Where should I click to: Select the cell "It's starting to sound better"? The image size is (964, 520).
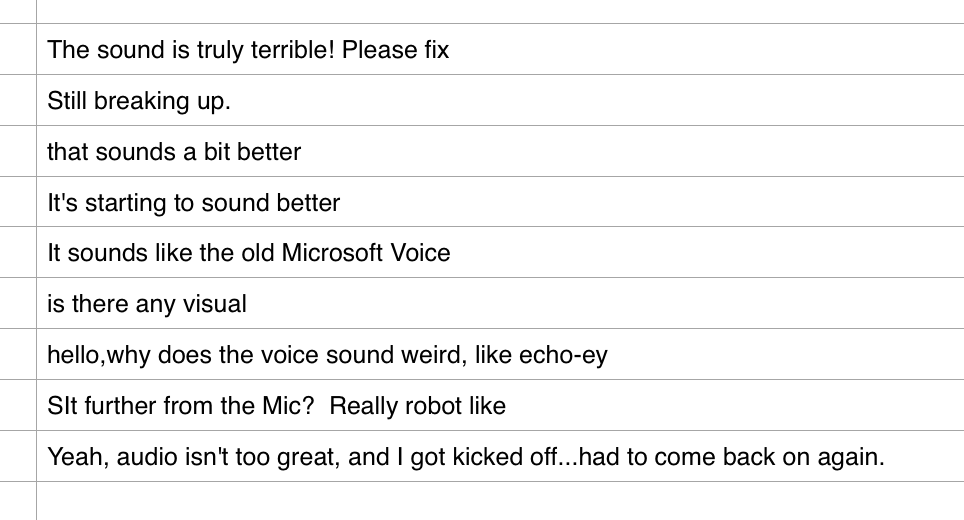tap(500, 202)
